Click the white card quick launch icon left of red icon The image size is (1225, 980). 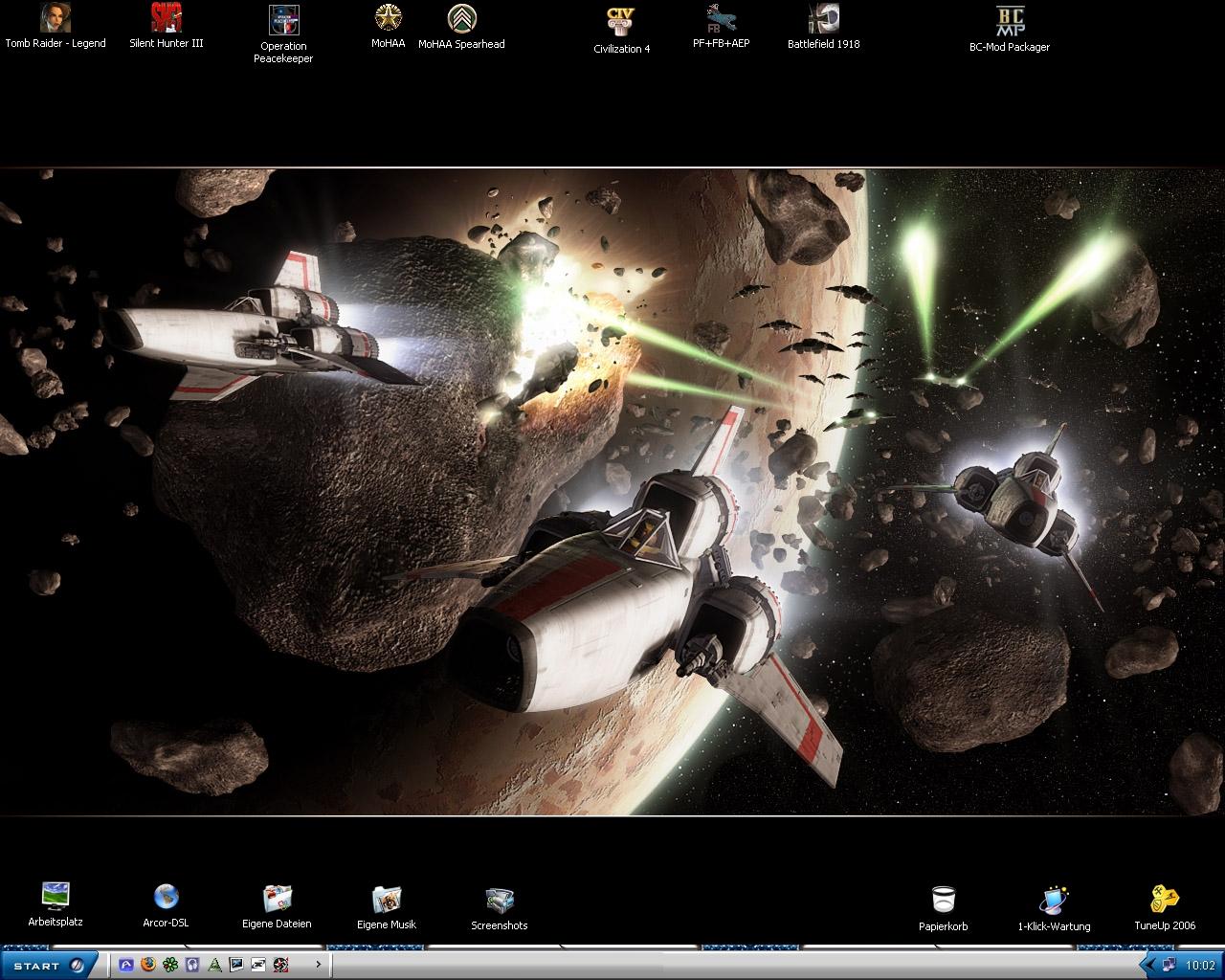[x=258, y=965]
